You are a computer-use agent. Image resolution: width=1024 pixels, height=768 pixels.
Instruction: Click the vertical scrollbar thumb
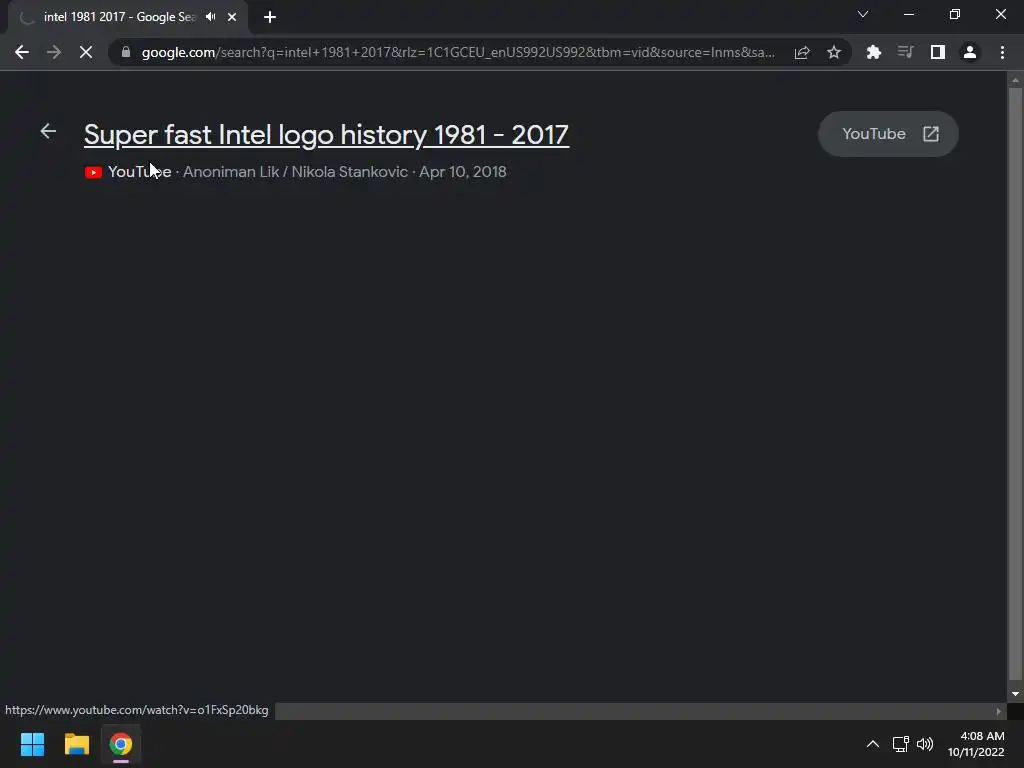[x=1015, y=383]
